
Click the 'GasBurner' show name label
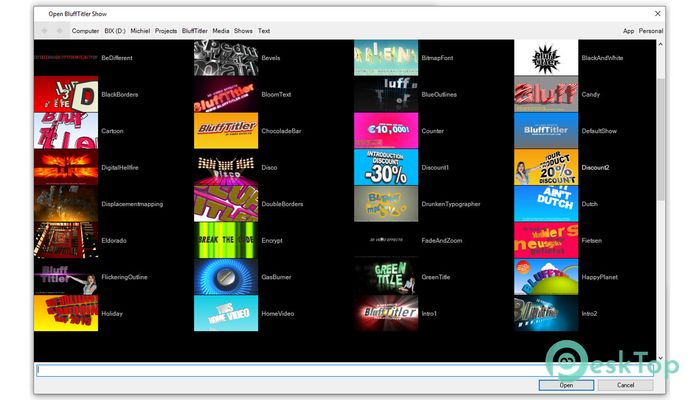tap(276, 277)
